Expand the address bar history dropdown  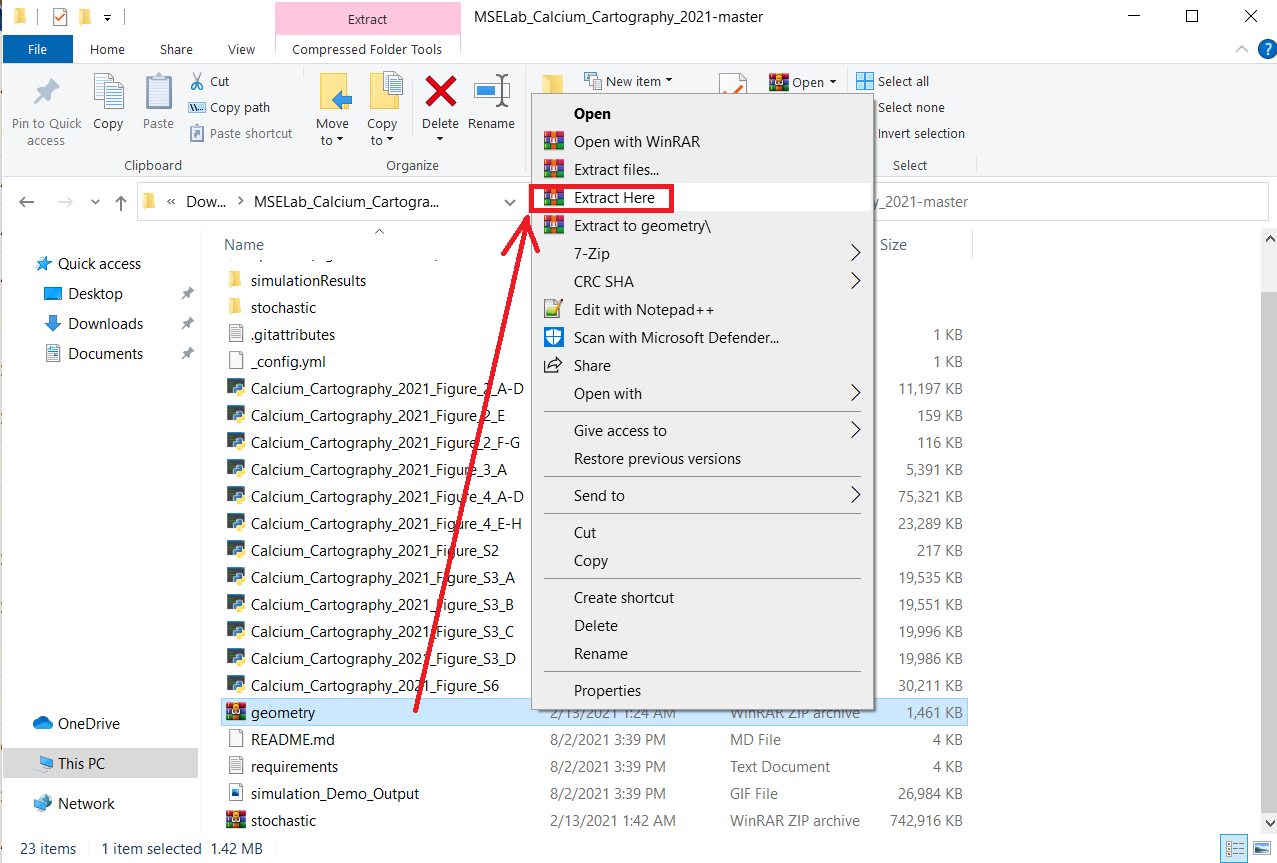tap(510, 202)
